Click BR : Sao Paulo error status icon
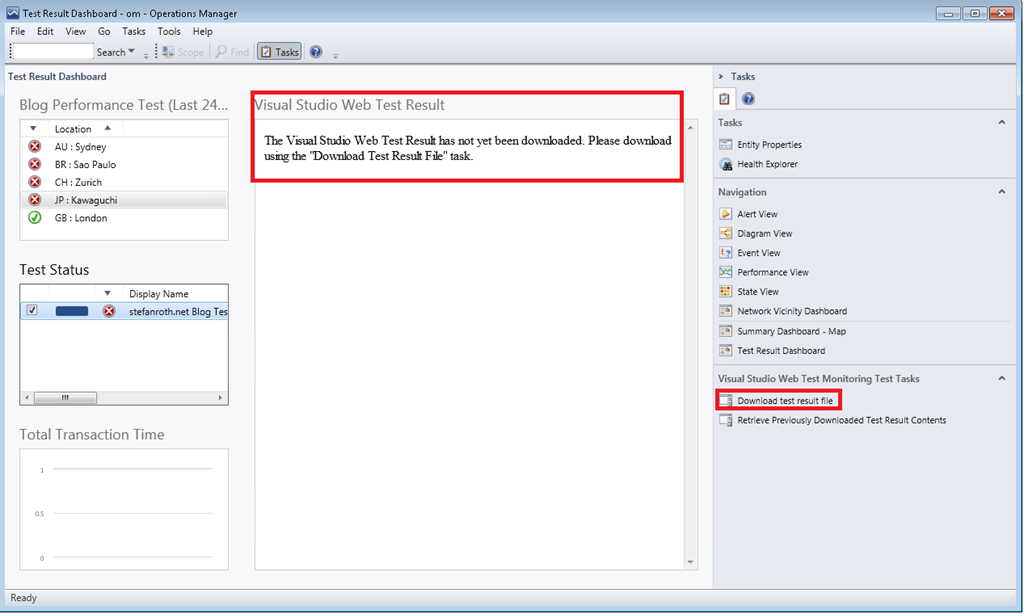The width and height of the screenshot is (1024, 614). pos(35,164)
